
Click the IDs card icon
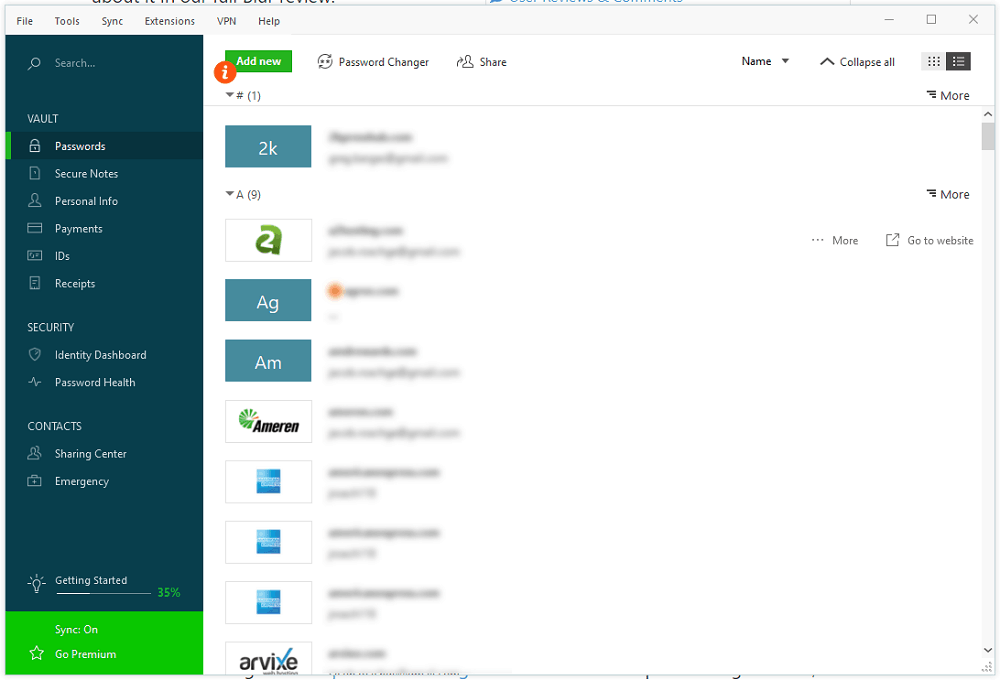click(x=35, y=256)
